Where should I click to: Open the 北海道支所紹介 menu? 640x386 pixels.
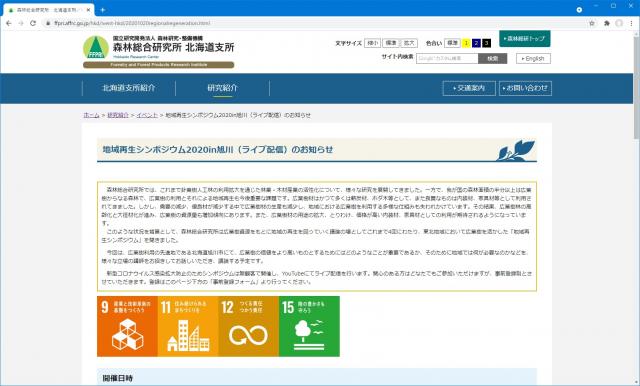pyautogui.click(x=129, y=88)
